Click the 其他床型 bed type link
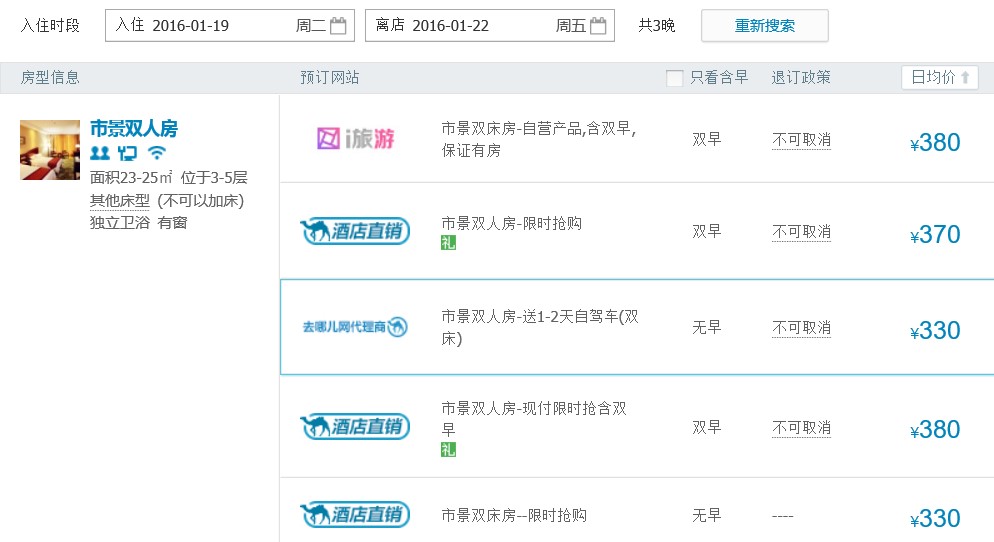 click(119, 200)
